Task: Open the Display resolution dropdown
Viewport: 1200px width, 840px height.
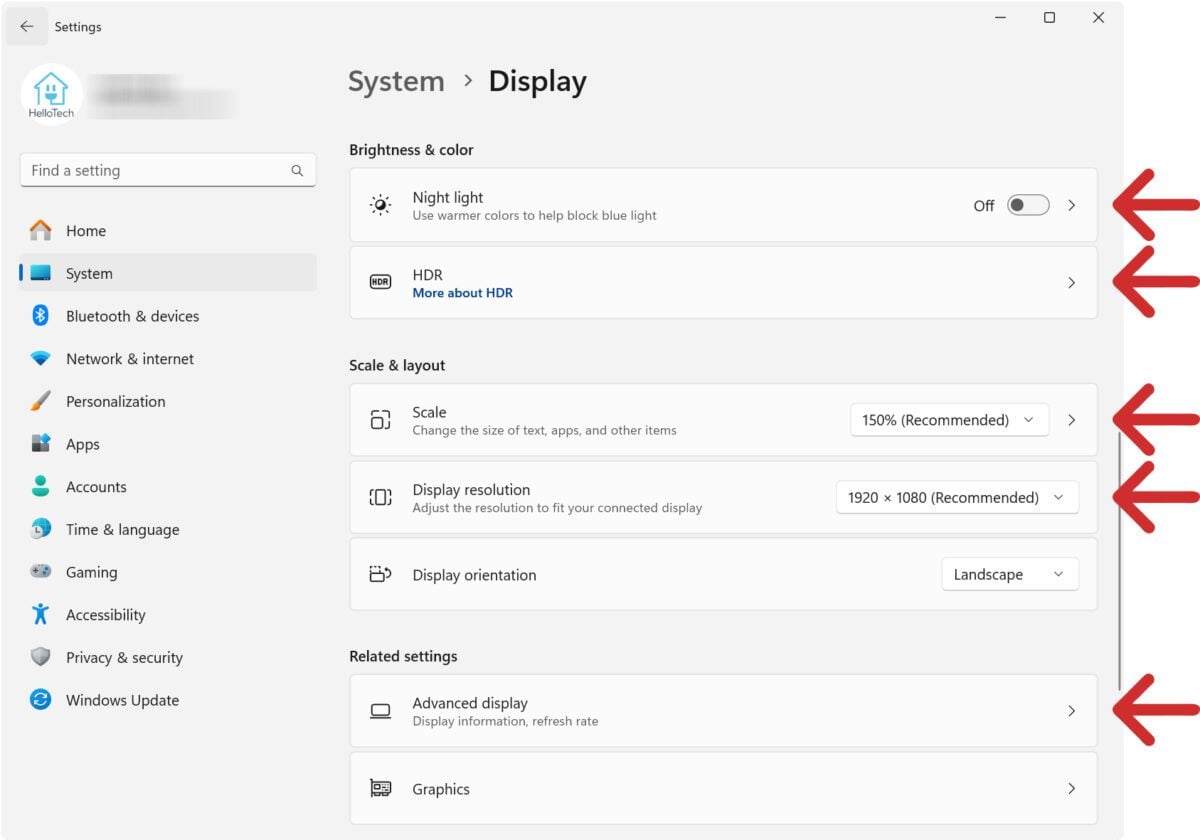Action: click(x=956, y=497)
